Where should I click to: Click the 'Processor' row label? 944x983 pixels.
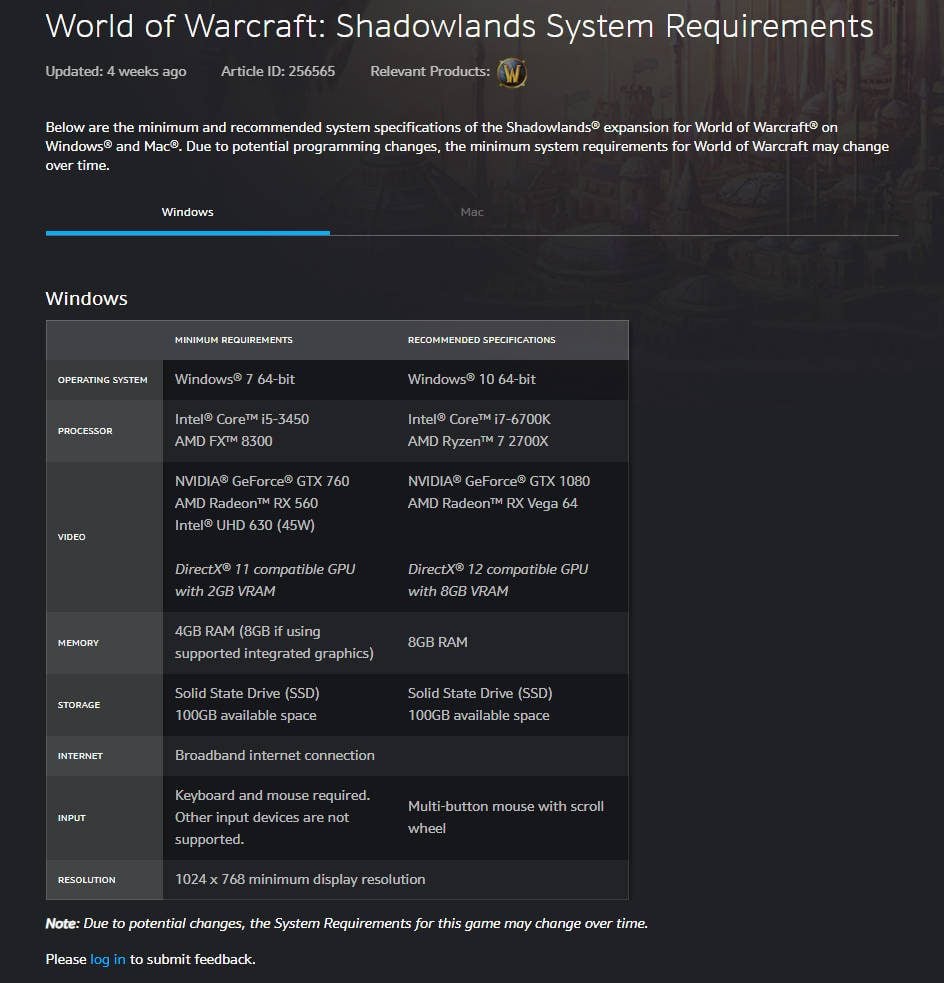(x=85, y=431)
